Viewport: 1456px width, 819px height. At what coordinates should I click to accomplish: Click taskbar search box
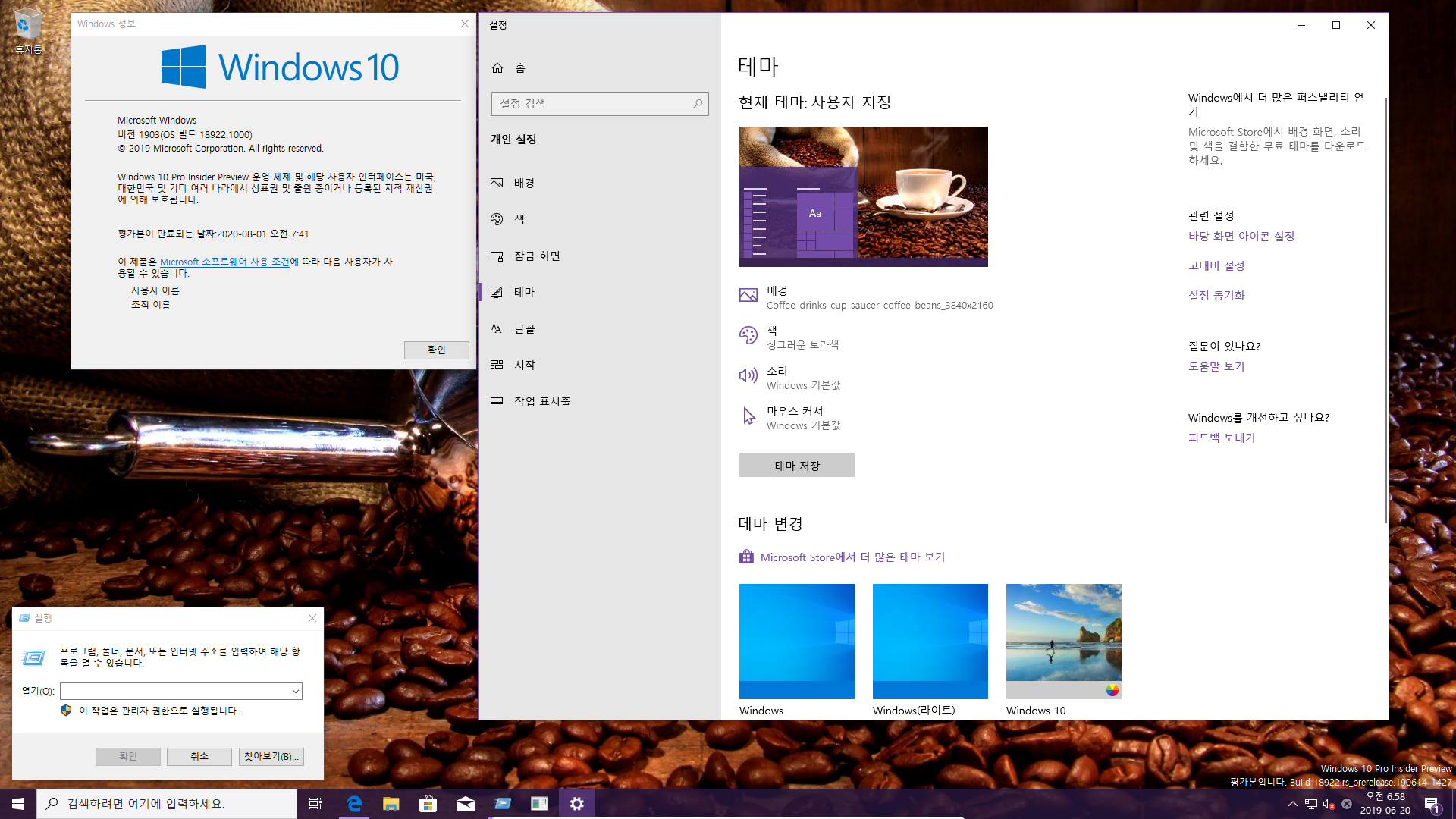(167, 804)
